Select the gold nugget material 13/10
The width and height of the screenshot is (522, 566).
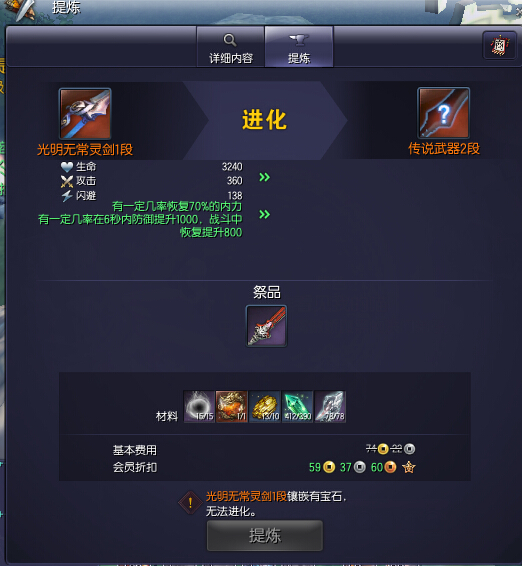pyautogui.click(x=264, y=406)
